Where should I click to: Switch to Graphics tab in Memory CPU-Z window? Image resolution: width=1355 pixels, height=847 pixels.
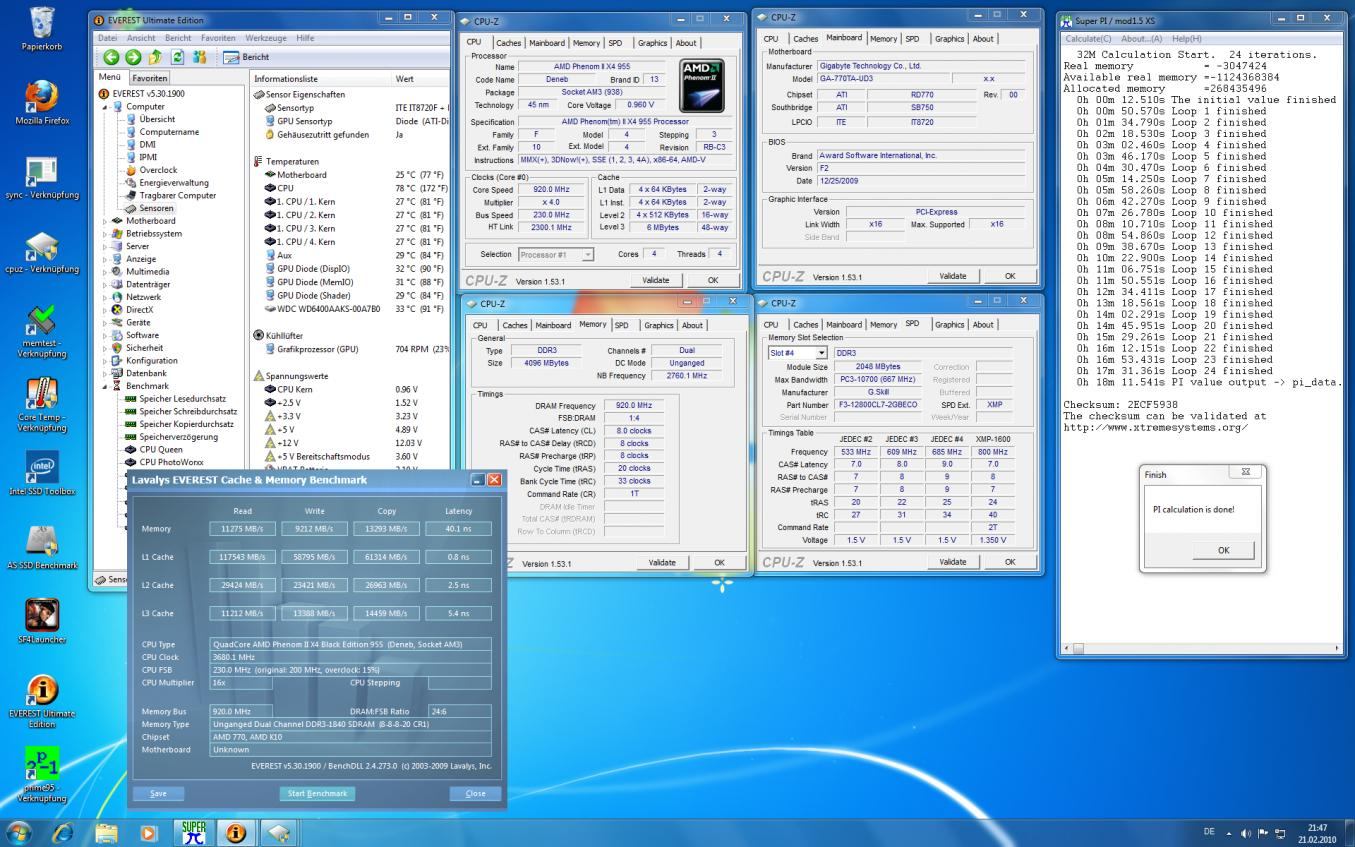tap(658, 325)
